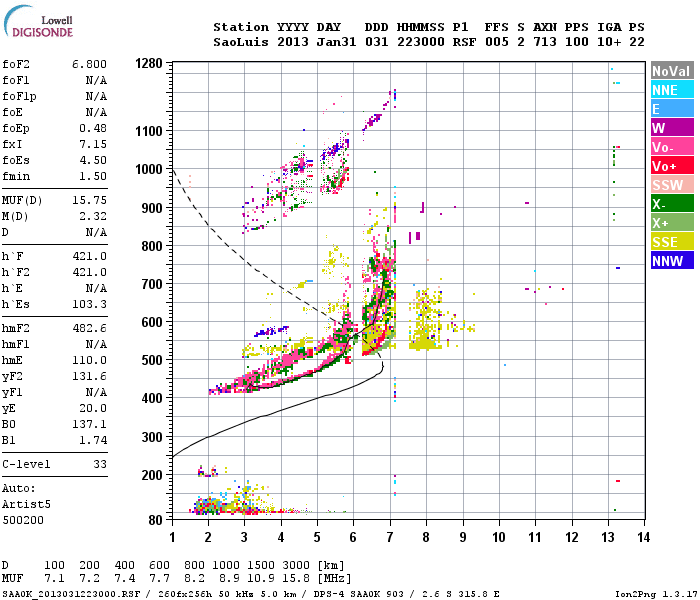Click the foF2 value 6.800
Screen dimensions: 700x600
[x=89, y=64]
